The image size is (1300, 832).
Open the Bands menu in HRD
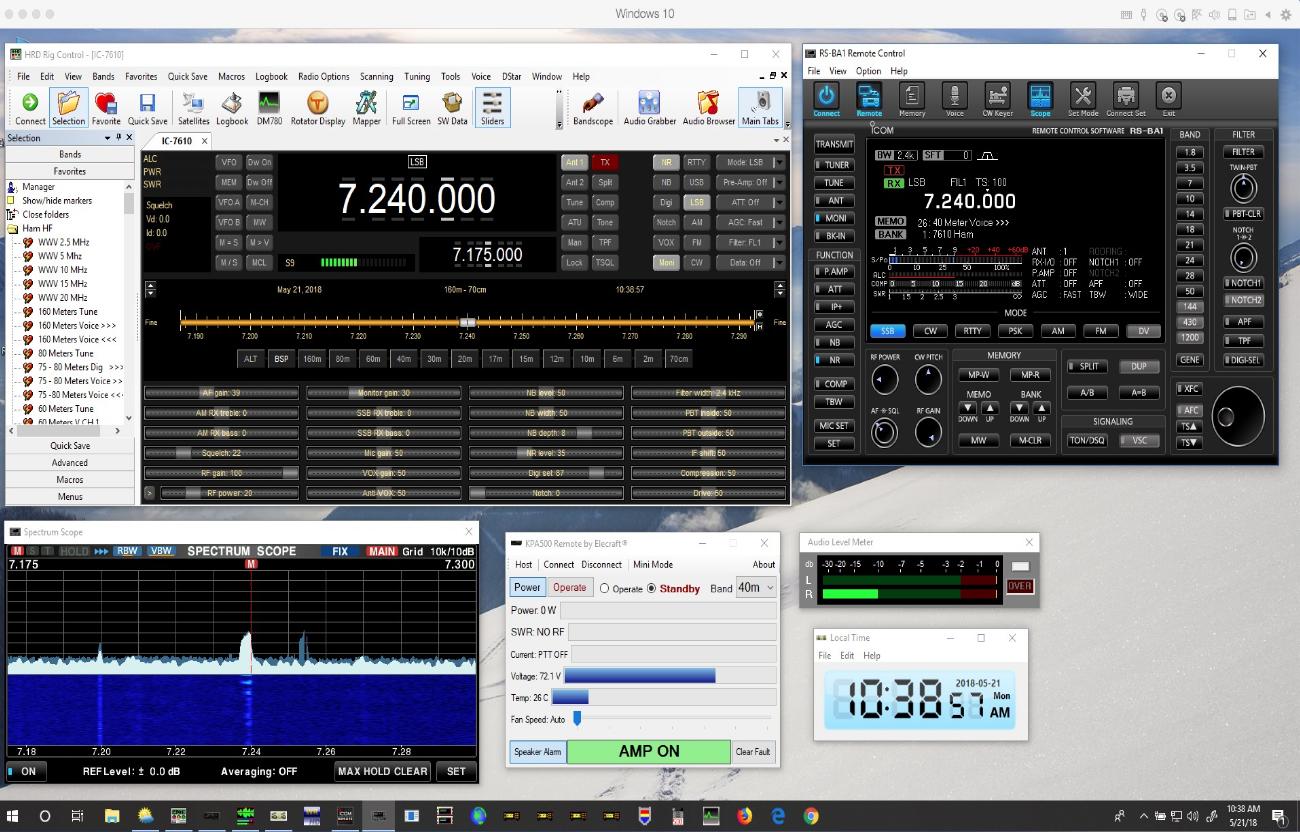103,76
